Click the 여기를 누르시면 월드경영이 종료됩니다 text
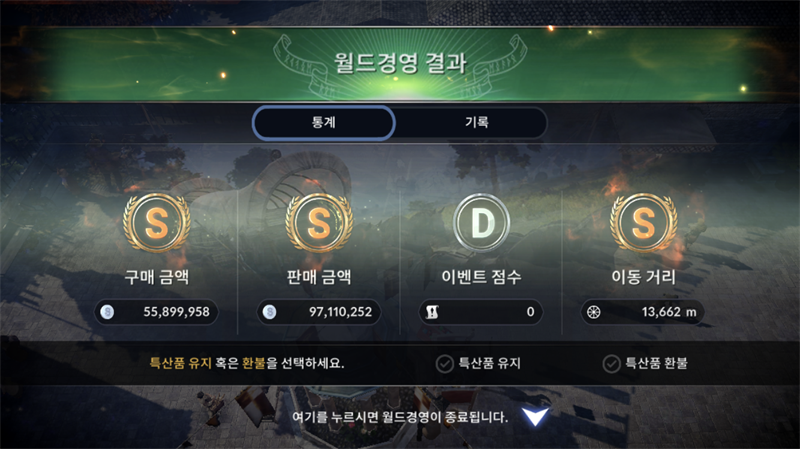Image resolution: width=800 pixels, height=449 pixels. (400, 417)
